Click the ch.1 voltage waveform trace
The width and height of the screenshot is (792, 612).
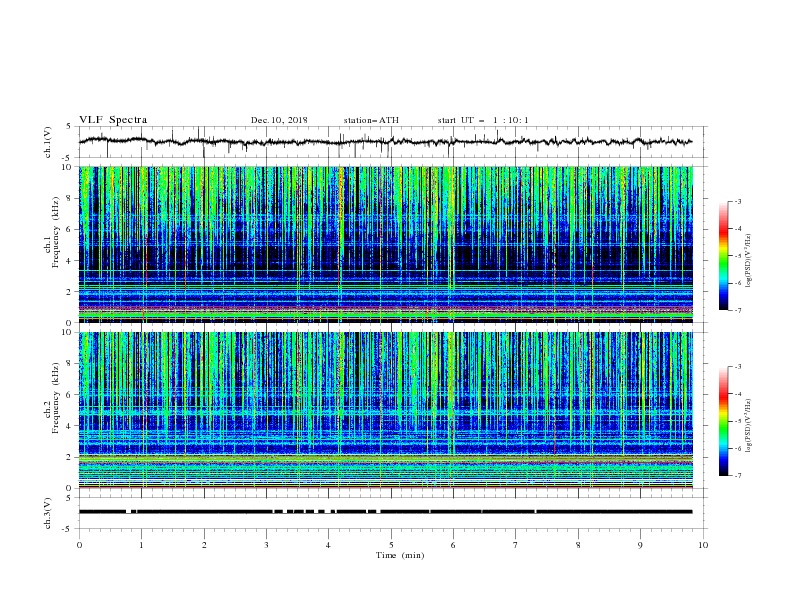point(386,142)
